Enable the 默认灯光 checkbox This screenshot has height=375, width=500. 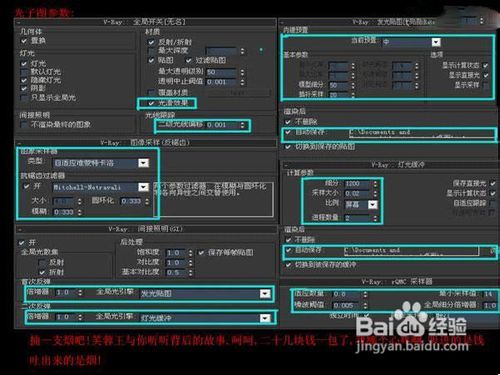pos(24,72)
